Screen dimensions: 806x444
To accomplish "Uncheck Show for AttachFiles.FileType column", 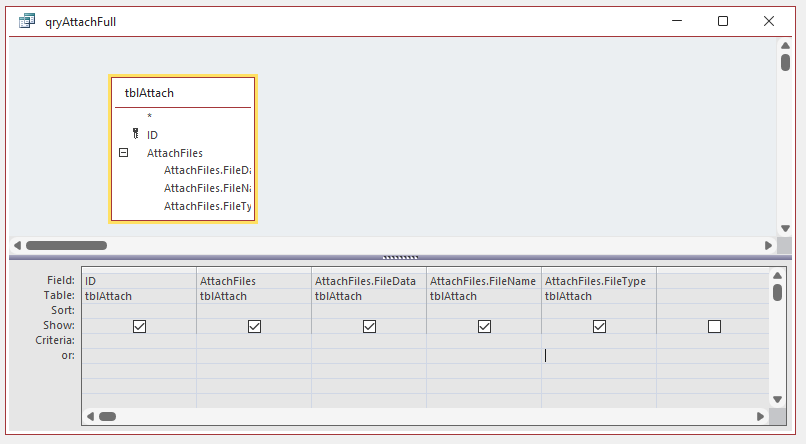I will pos(599,326).
